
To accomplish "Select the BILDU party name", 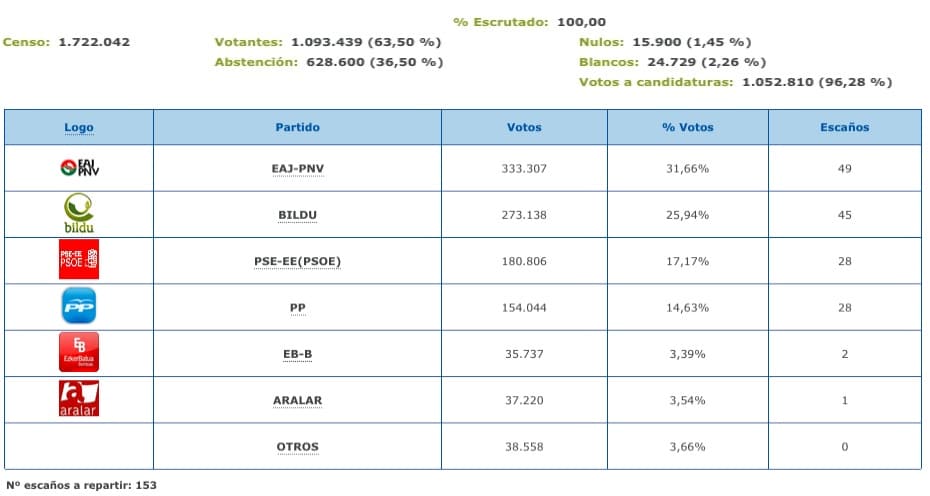I will [x=297, y=215].
